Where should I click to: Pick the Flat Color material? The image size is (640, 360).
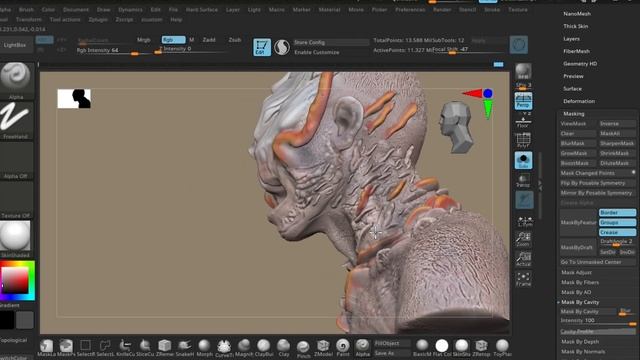coord(442,348)
